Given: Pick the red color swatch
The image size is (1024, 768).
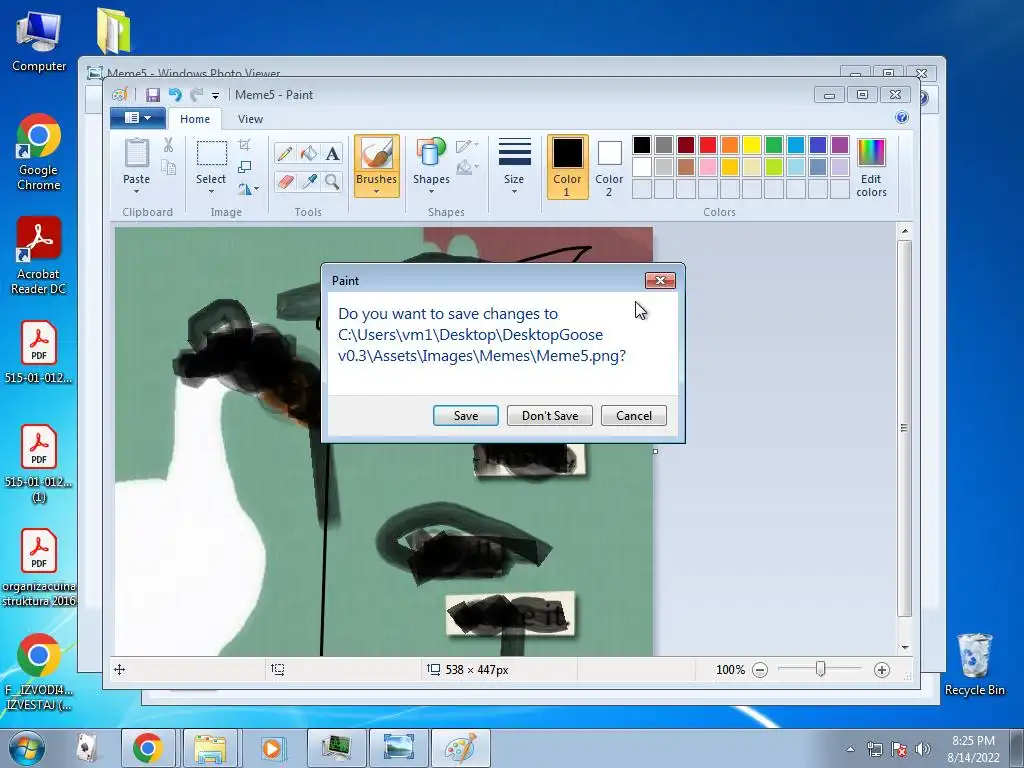Looking at the screenshot, I should tap(708, 144).
